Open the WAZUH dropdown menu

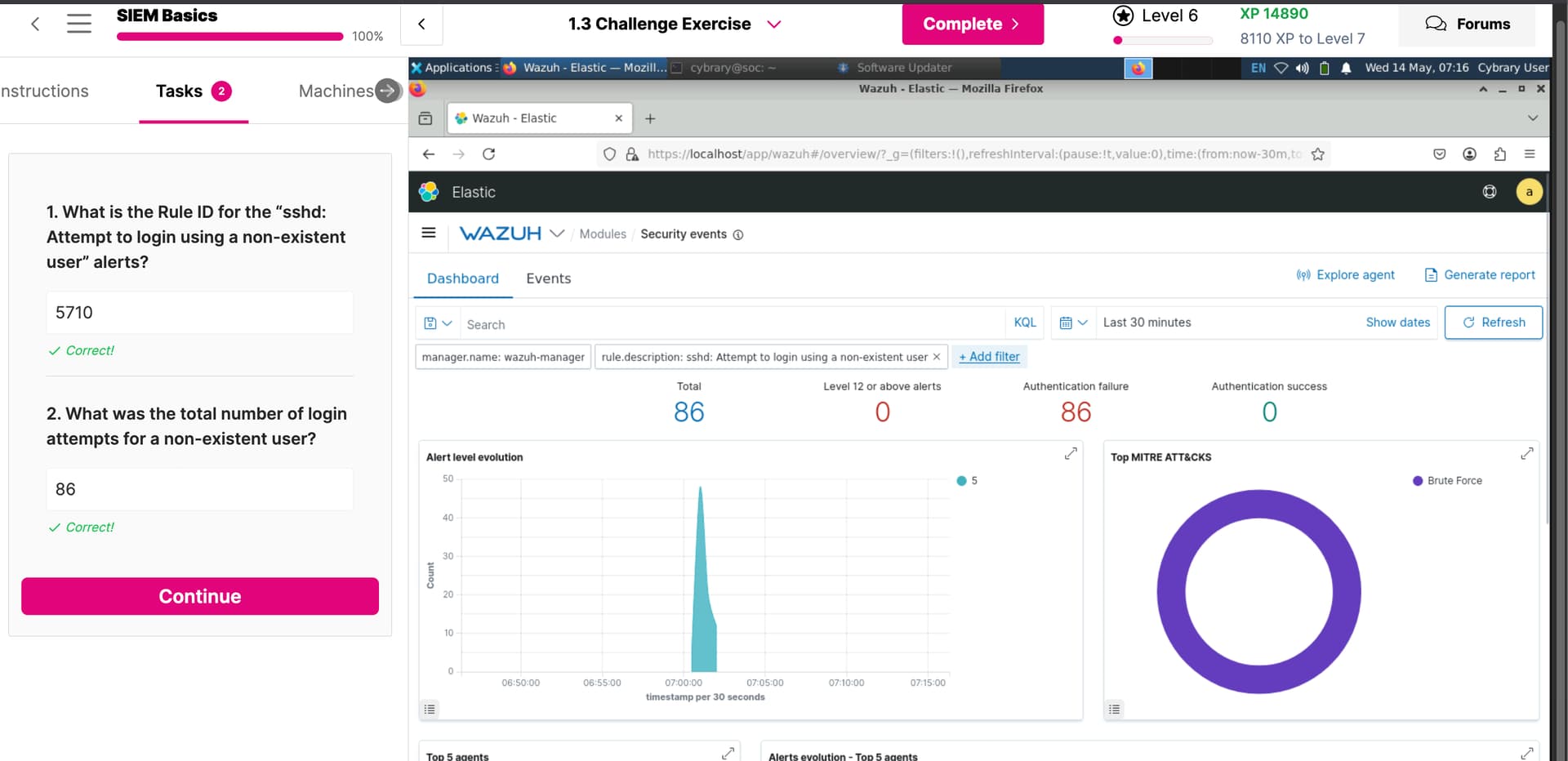click(557, 234)
